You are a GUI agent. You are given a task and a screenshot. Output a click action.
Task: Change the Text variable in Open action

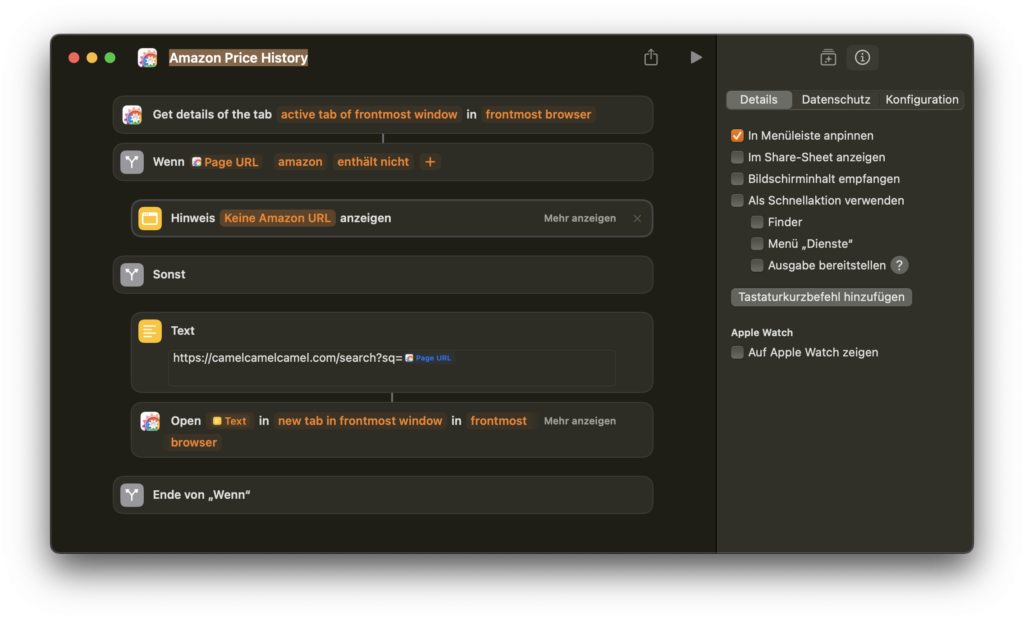(x=230, y=421)
